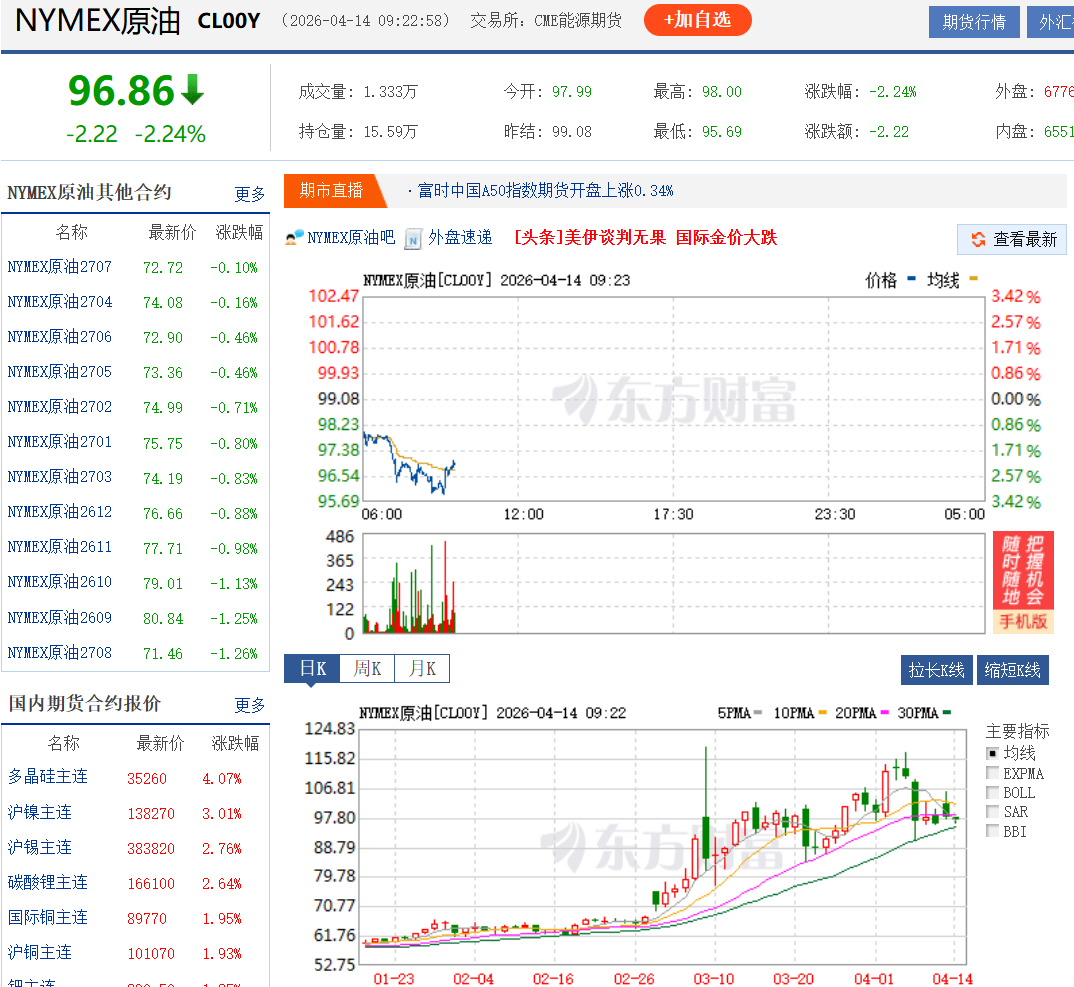The height and width of the screenshot is (987, 1074).
Task: Open the 富时中国A50指数期货 news headline
Action: coord(545,190)
